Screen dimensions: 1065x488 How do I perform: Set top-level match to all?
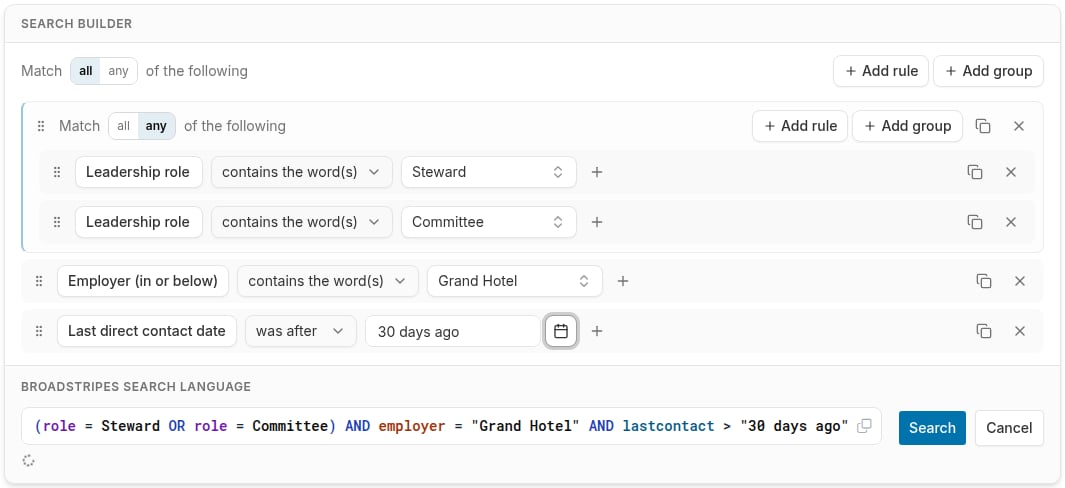(x=86, y=71)
